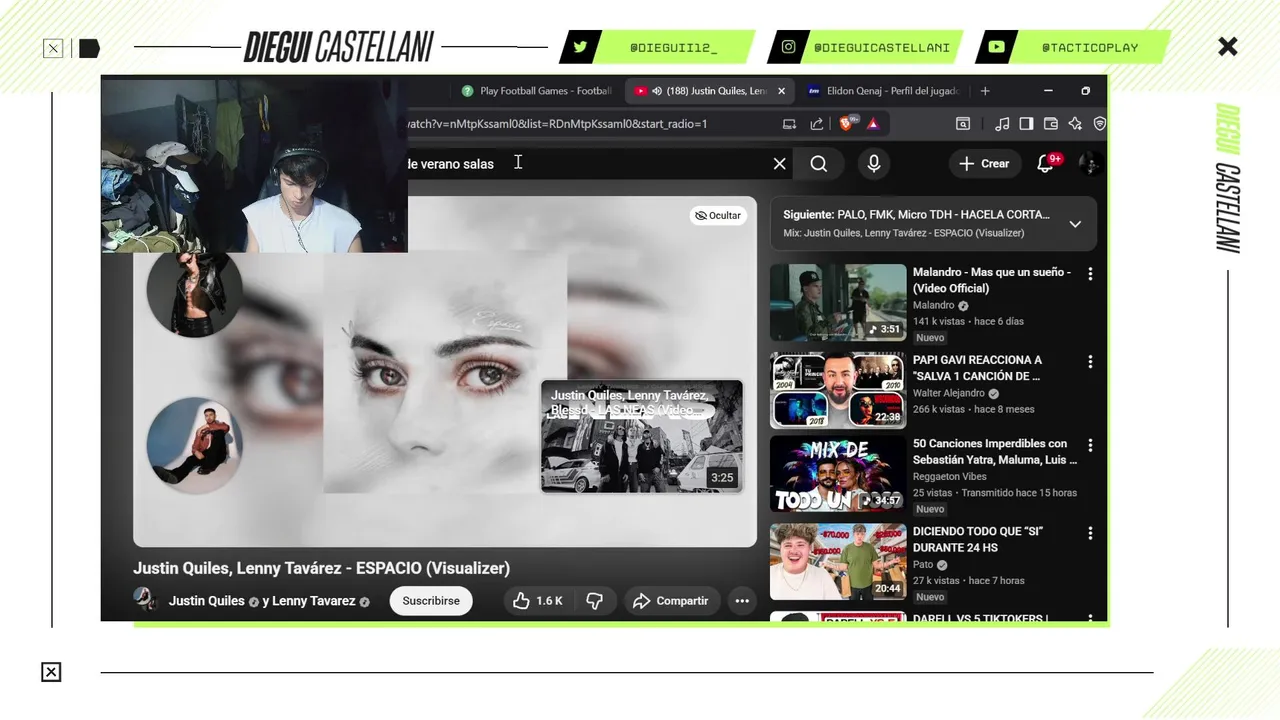Open the Brave VPN shield icon
This screenshot has height=720, width=1280.
[x=1099, y=124]
